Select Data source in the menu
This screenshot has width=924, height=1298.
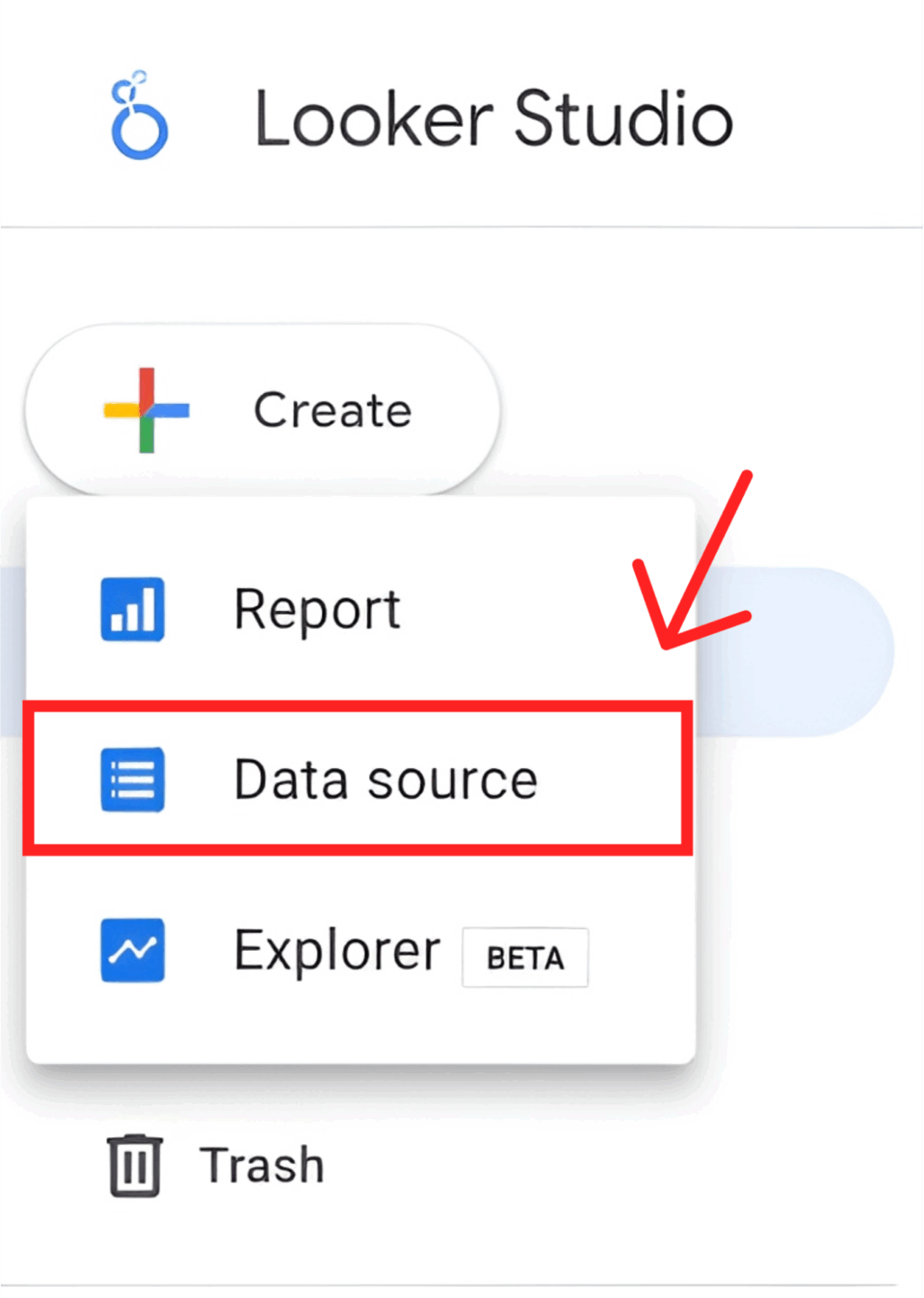386,780
